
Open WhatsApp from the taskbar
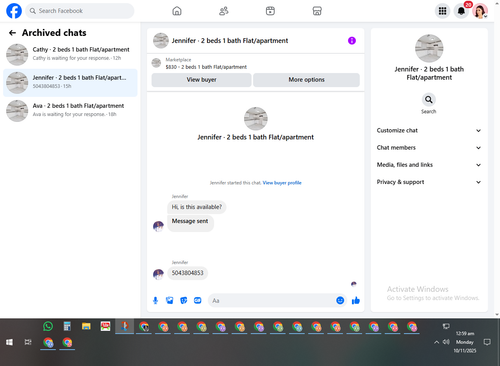48,326
